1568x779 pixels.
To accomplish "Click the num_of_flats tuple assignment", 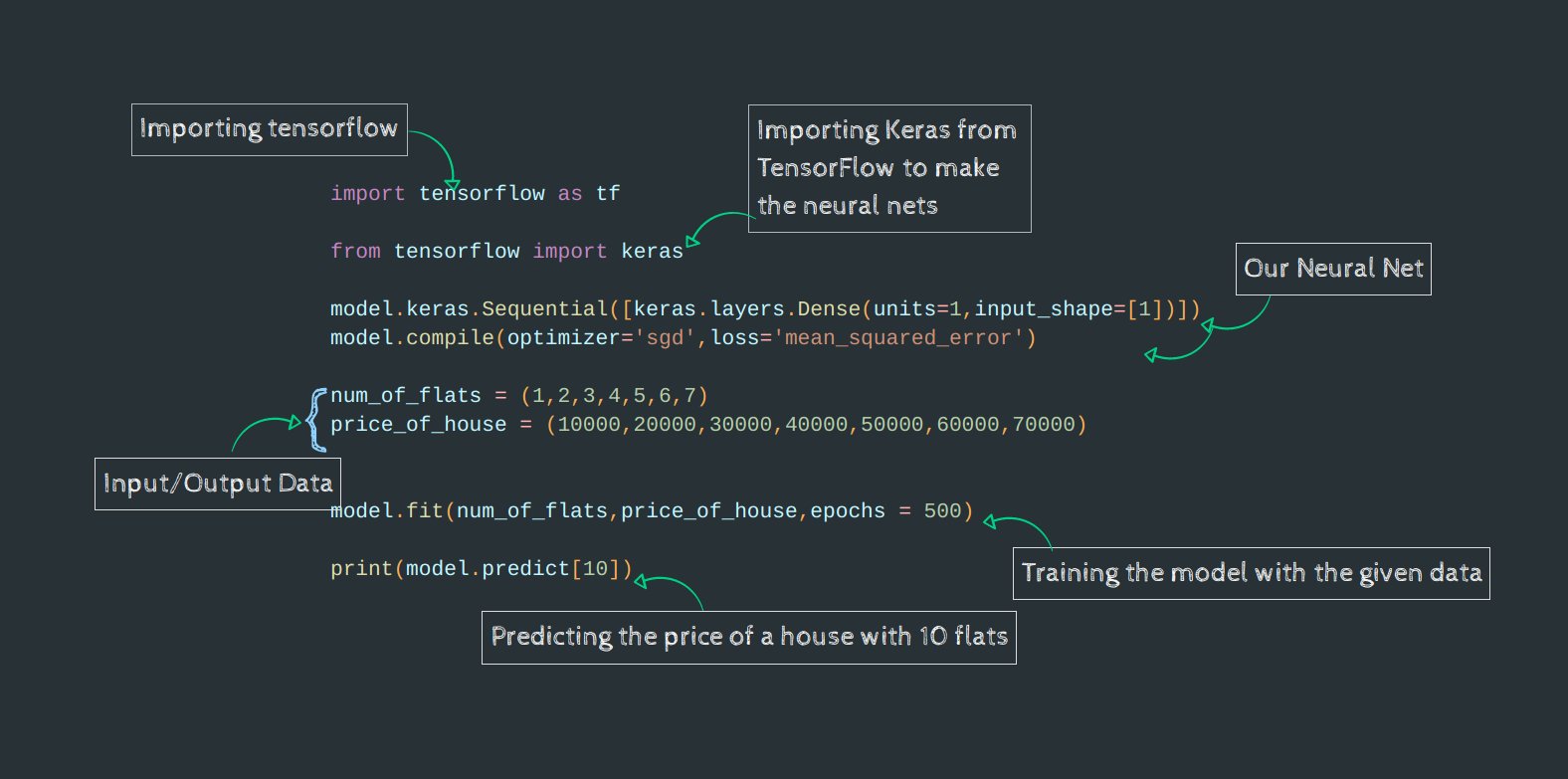I will pyautogui.click(x=518, y=396).
